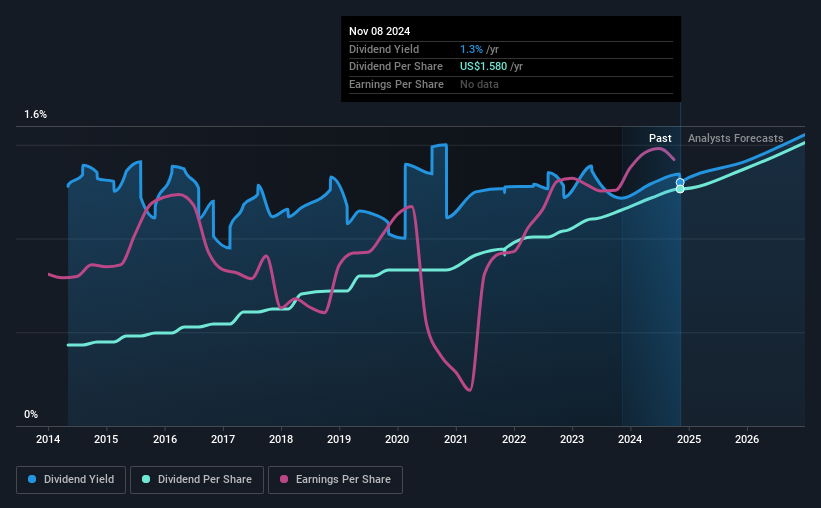The height and width of the screenshot is (508, 821).
Task: Click the Analysts Forecasts label
Action: coord(736,138)
